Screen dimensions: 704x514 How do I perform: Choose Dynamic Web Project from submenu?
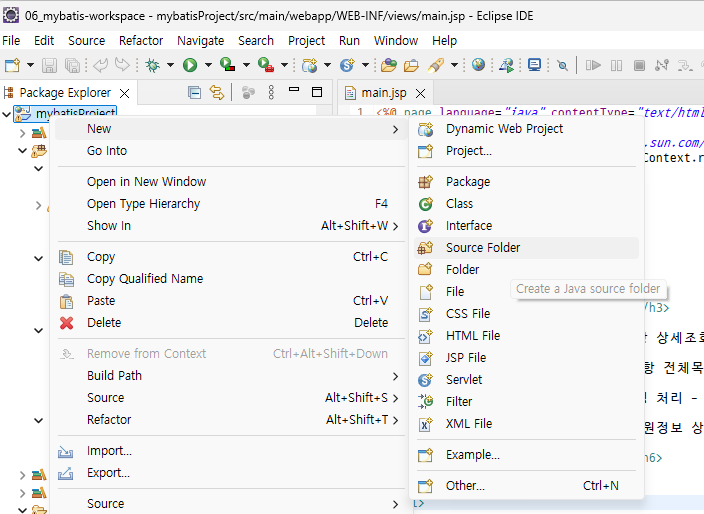click(526, 129)
